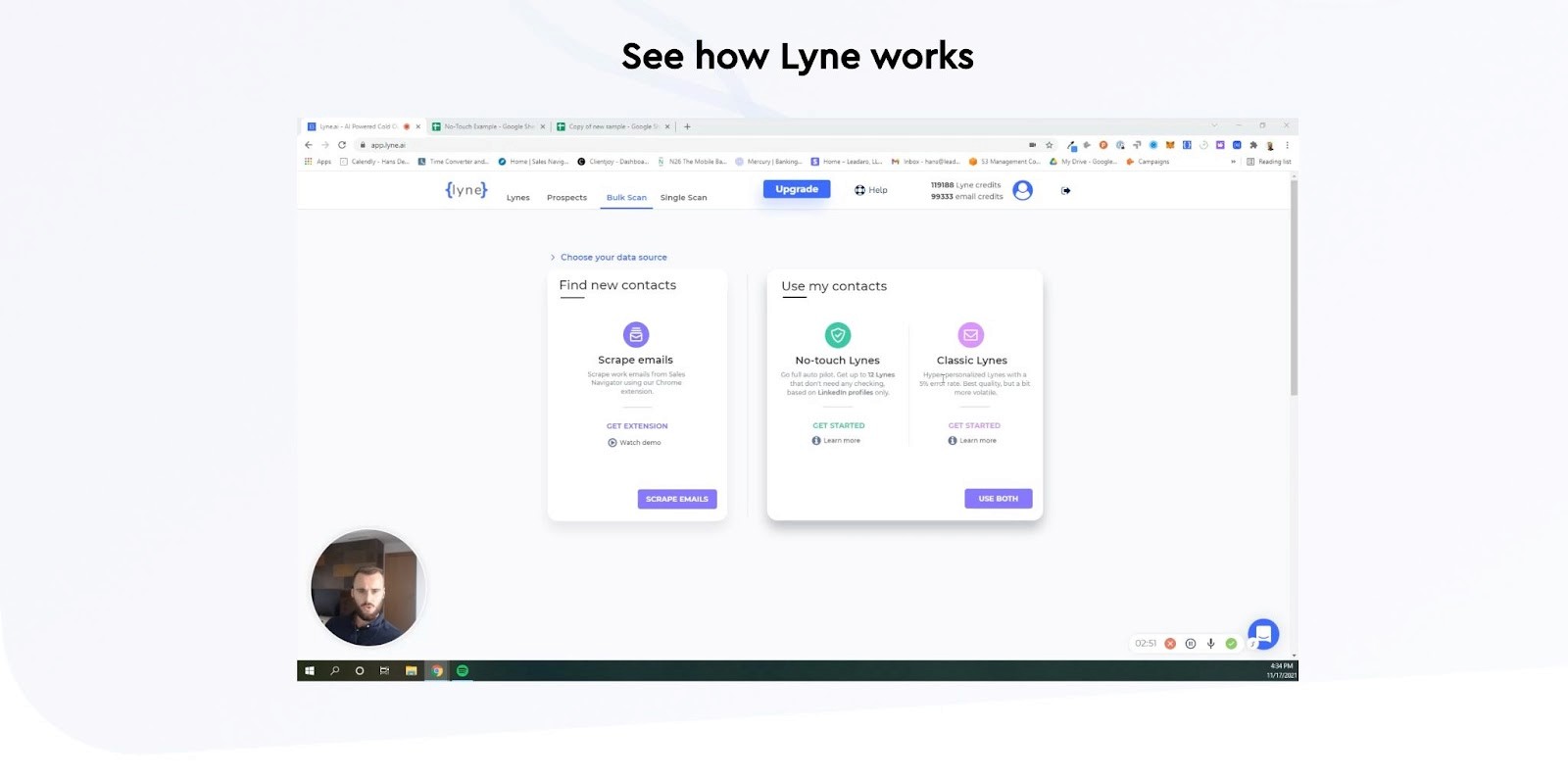Click the Upgrade button
Image resolution: width=1568 pixels, height=778 pixels.
pos(797,189)
